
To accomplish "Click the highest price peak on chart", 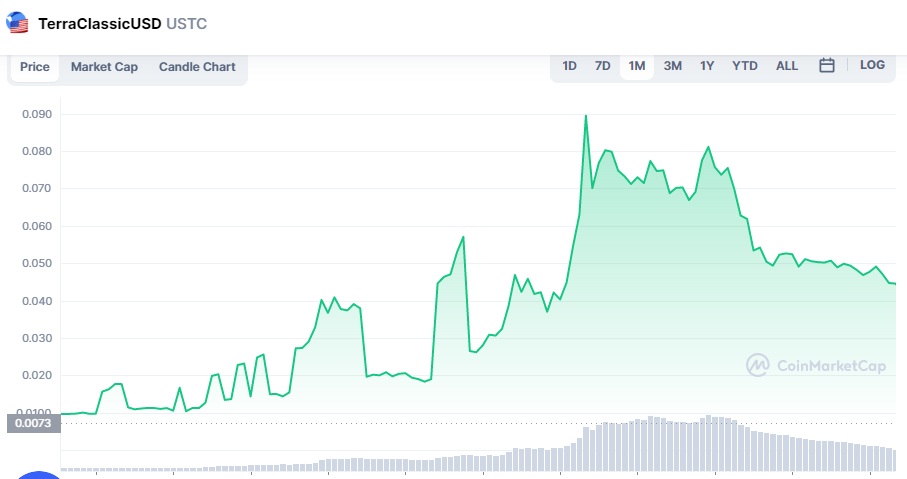I will [x=586, y=116].
